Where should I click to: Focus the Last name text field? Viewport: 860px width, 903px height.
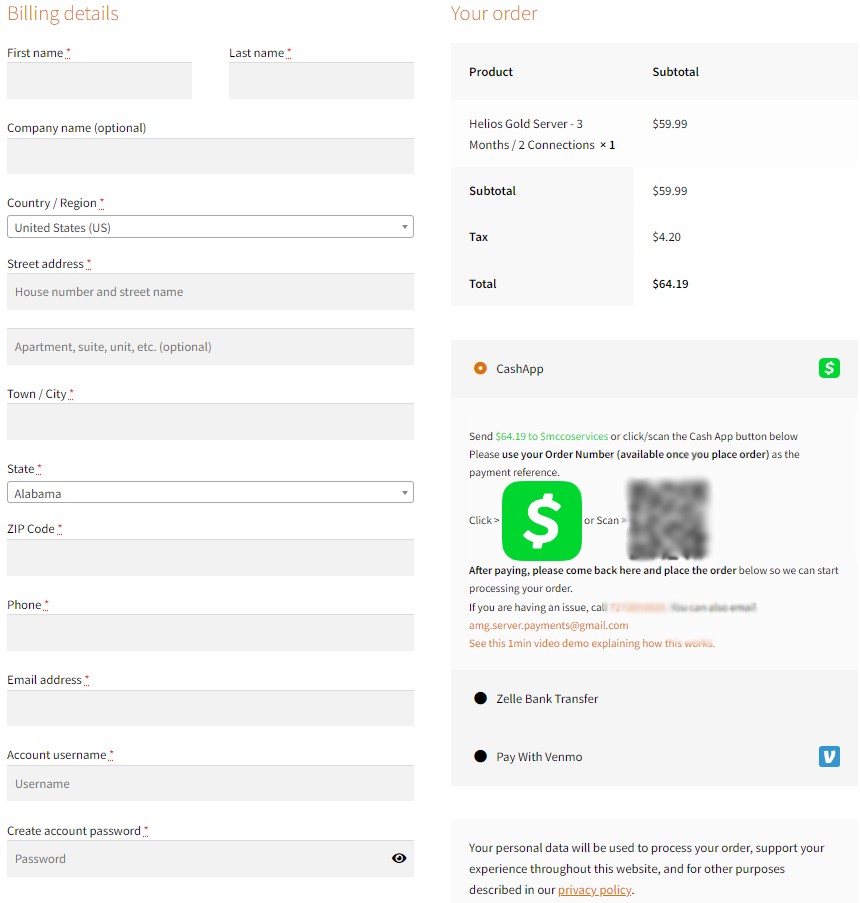pyautogui.click(x=321, y=81)
